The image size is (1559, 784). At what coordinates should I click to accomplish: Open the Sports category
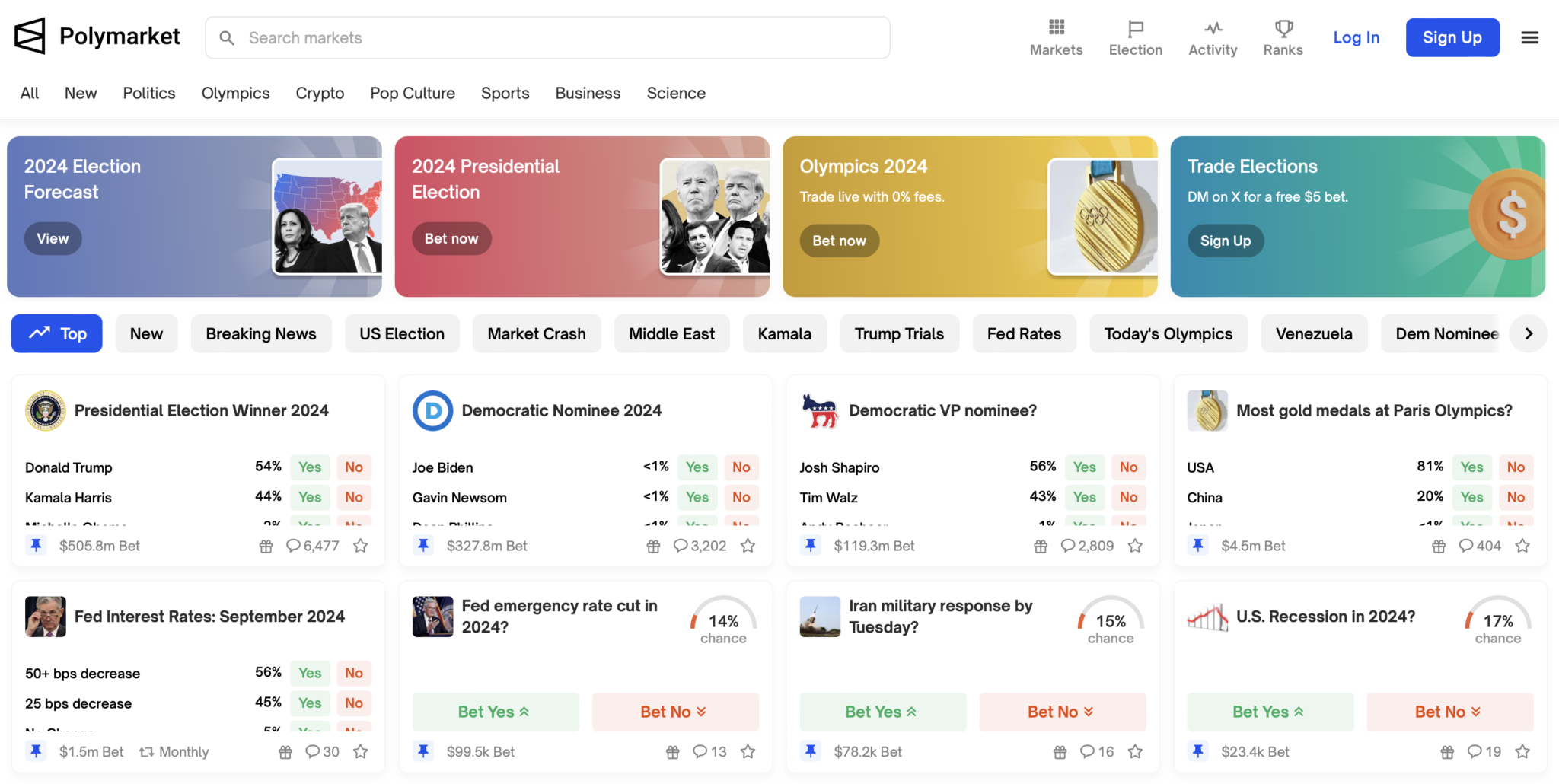click(x=505, y=93)
